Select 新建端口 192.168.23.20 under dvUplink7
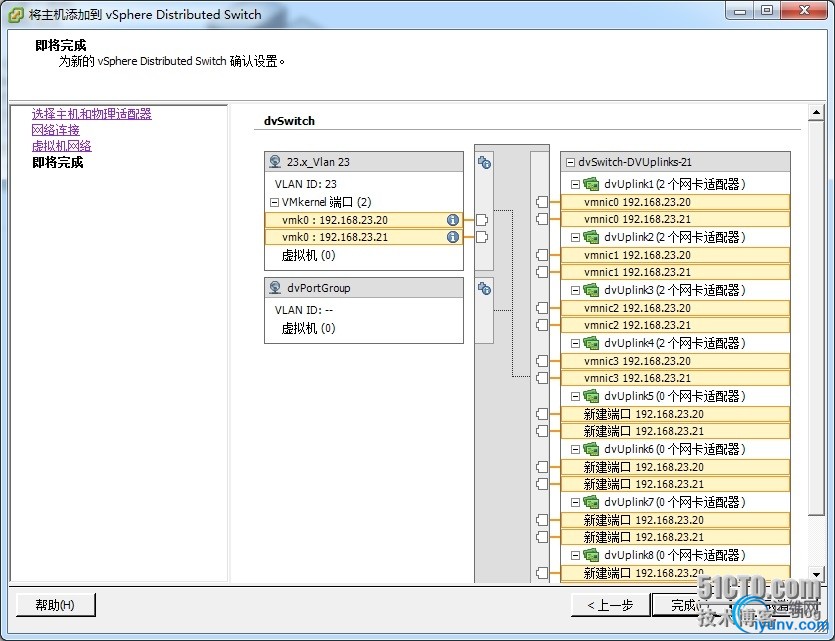835x641 pixels. 675,520
